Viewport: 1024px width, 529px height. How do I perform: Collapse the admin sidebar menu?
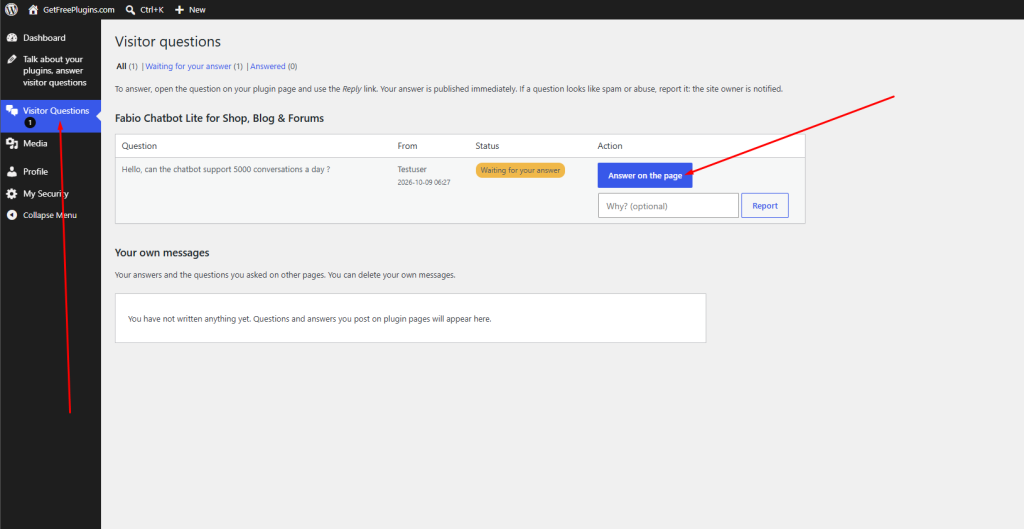(x=50, y=216)
